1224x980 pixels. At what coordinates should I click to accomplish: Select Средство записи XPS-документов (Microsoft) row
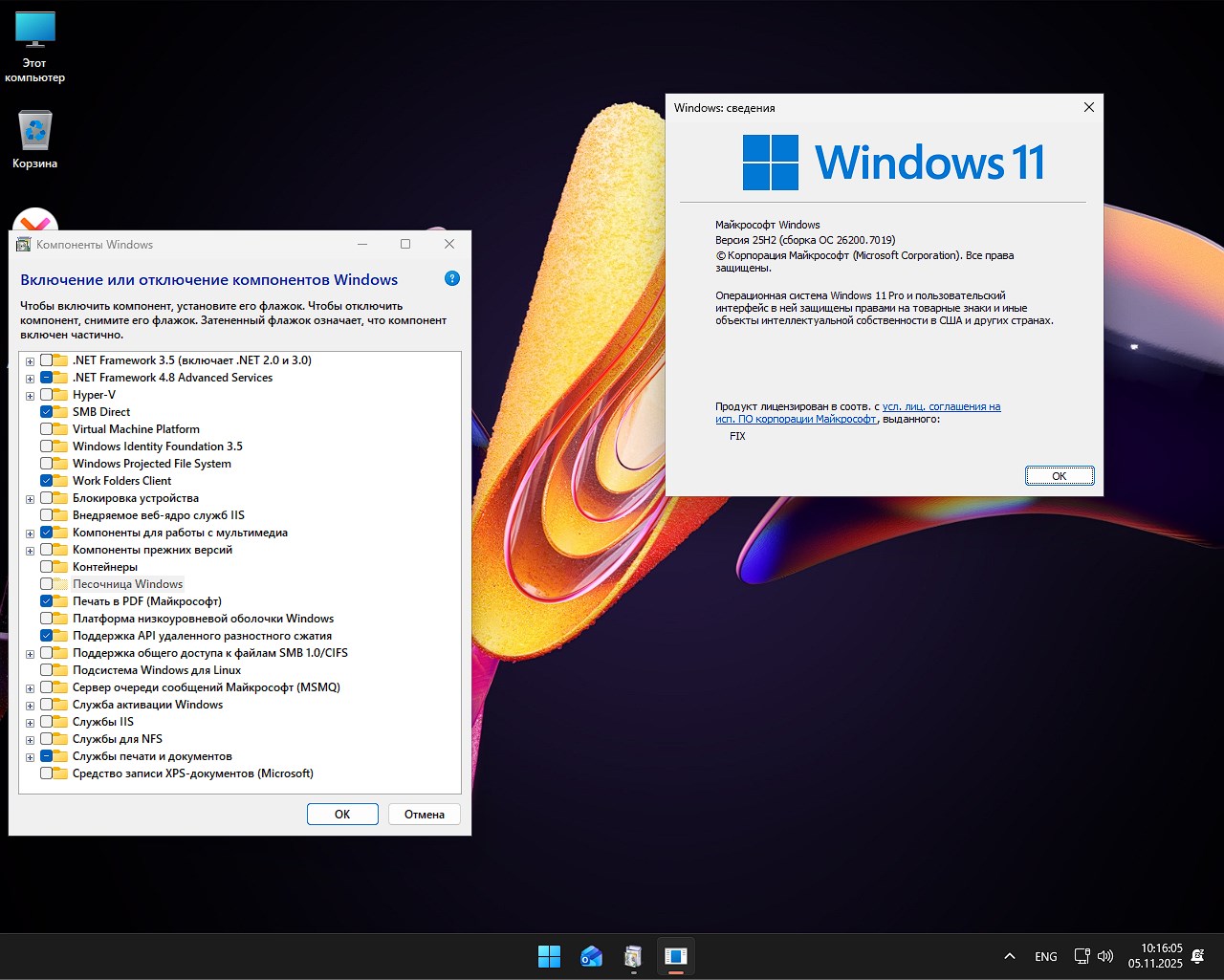tap(193, 773)
